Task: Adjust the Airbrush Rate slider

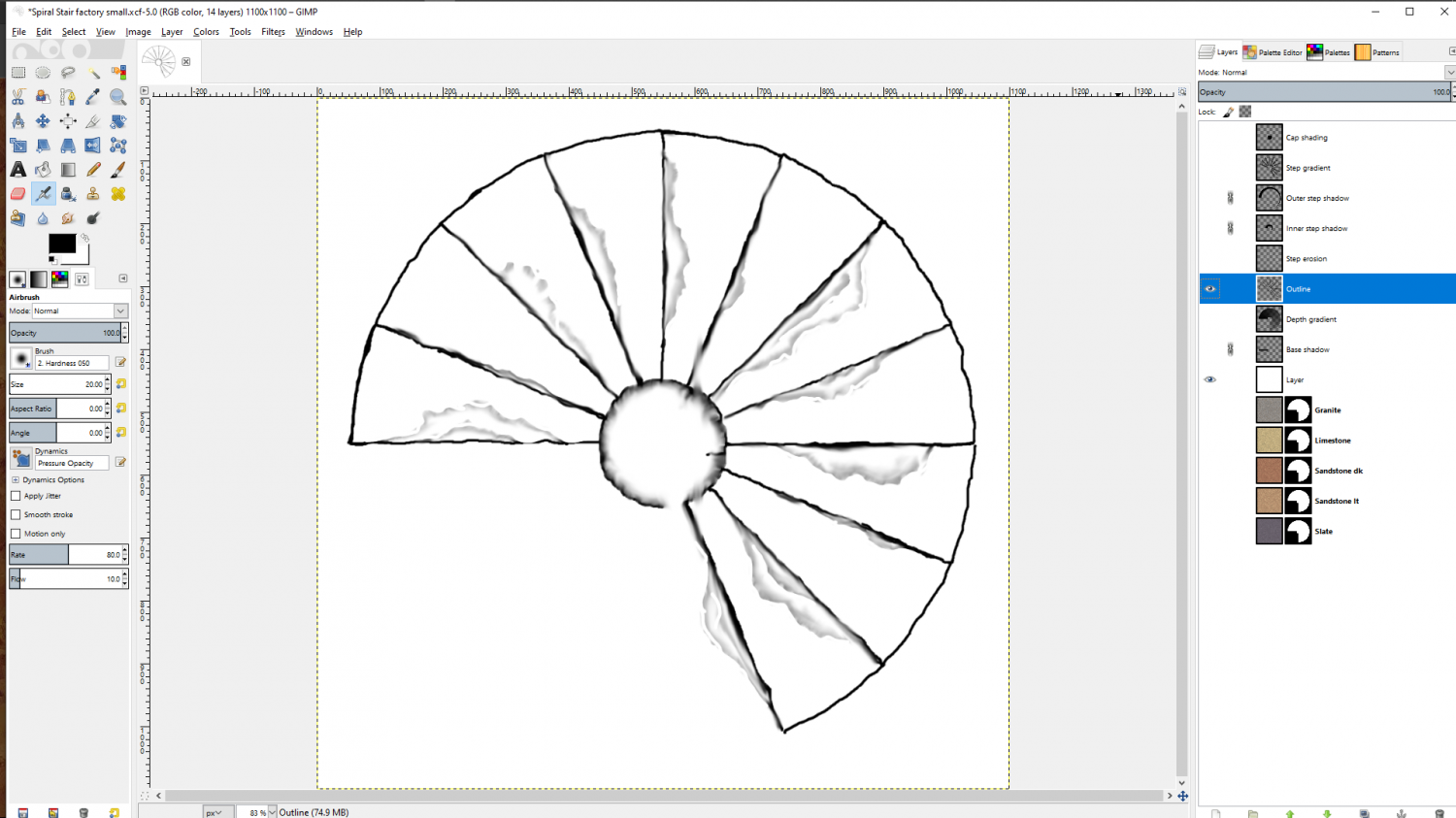Action: (63, 554)
